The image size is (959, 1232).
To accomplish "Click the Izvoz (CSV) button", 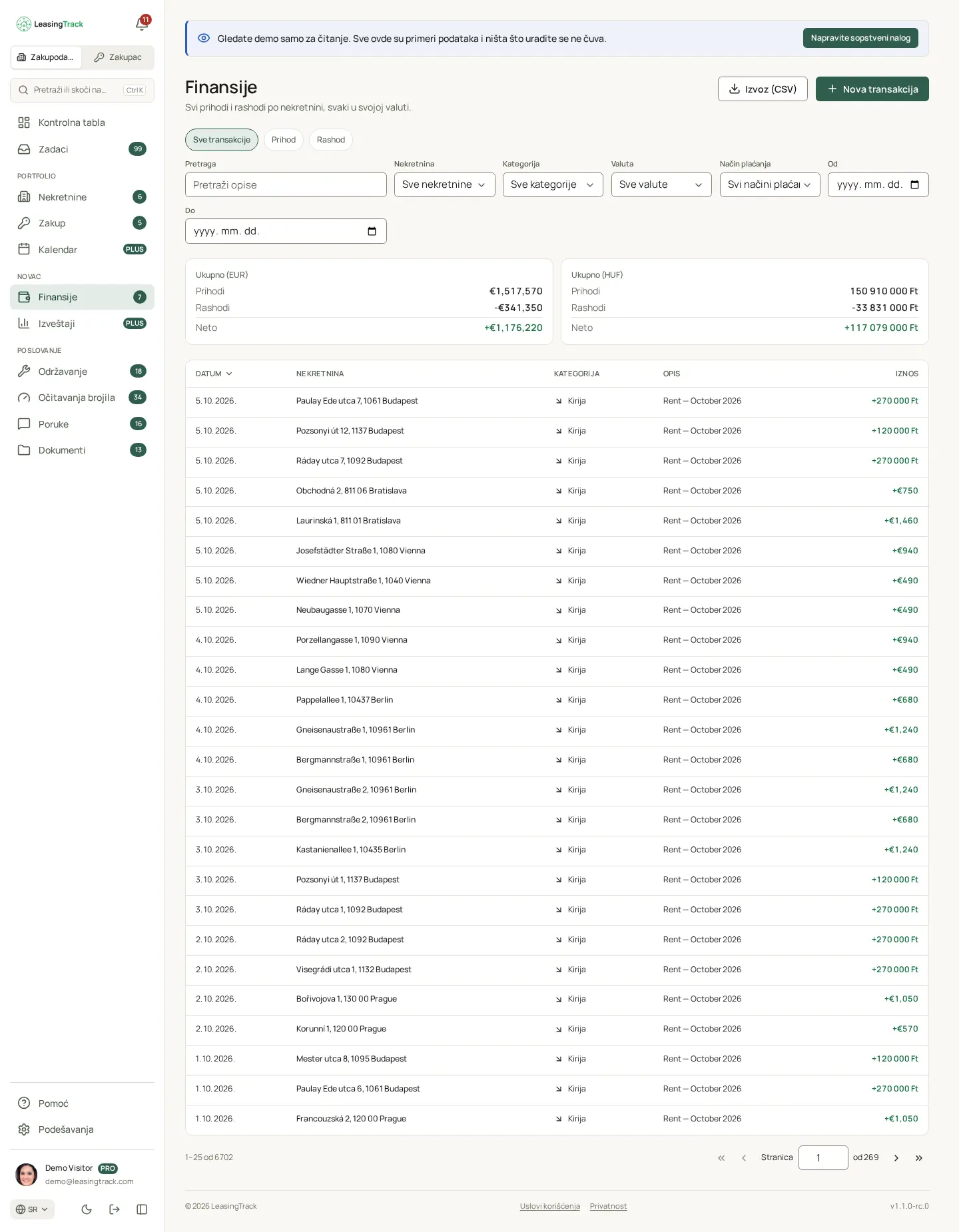I will pyautogui.click(x=763, y=89).
